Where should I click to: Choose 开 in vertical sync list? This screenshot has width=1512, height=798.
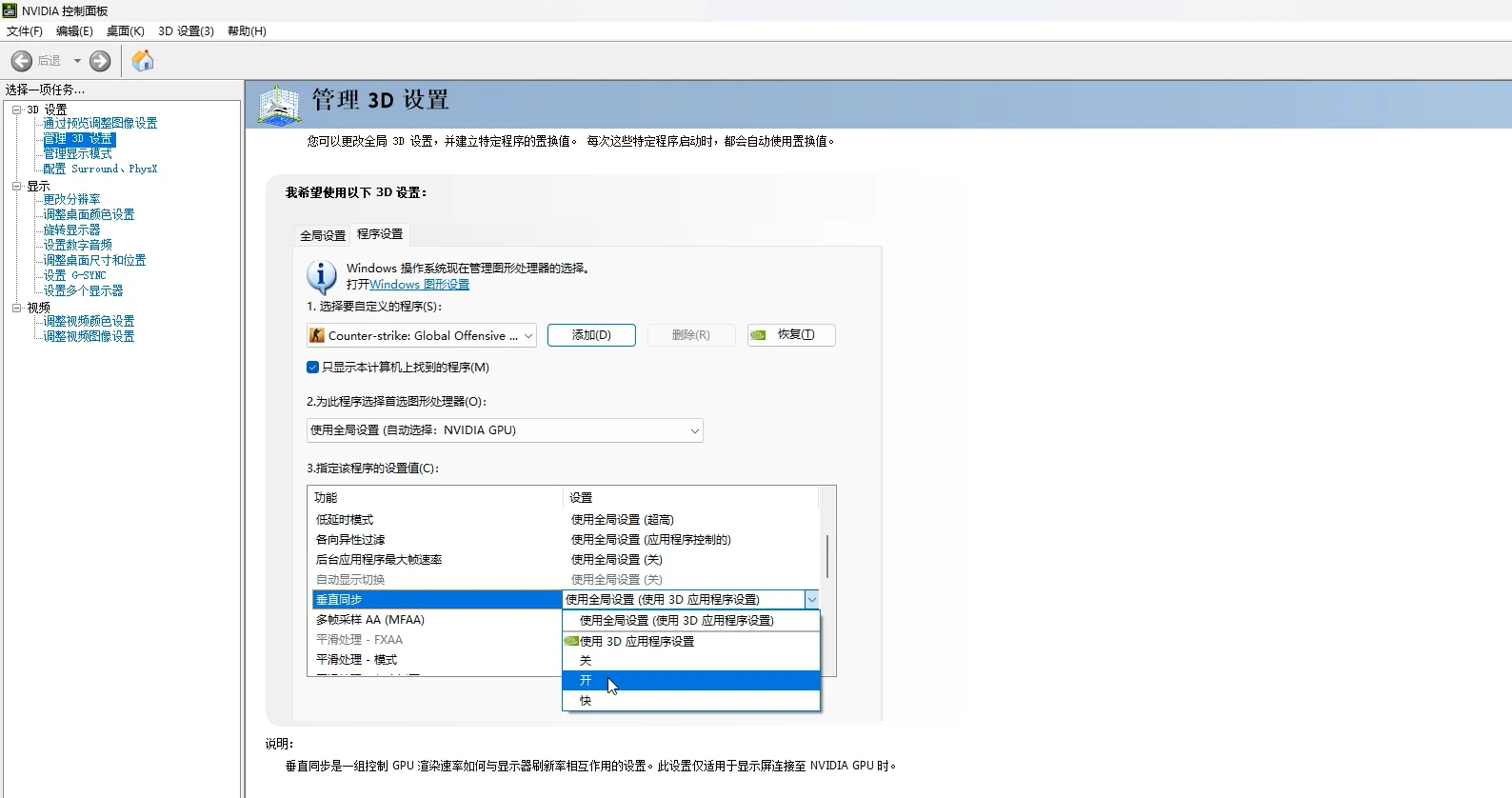click(691, 680)
